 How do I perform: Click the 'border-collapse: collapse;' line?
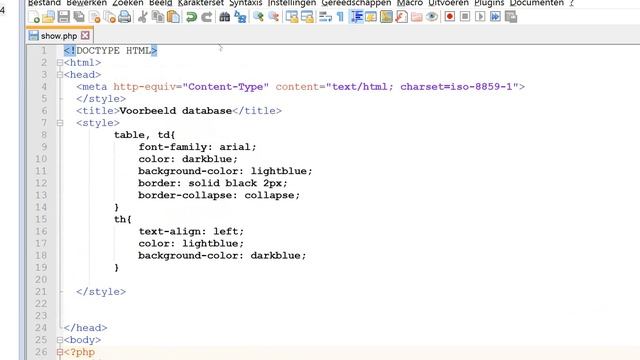pos(219,195)
